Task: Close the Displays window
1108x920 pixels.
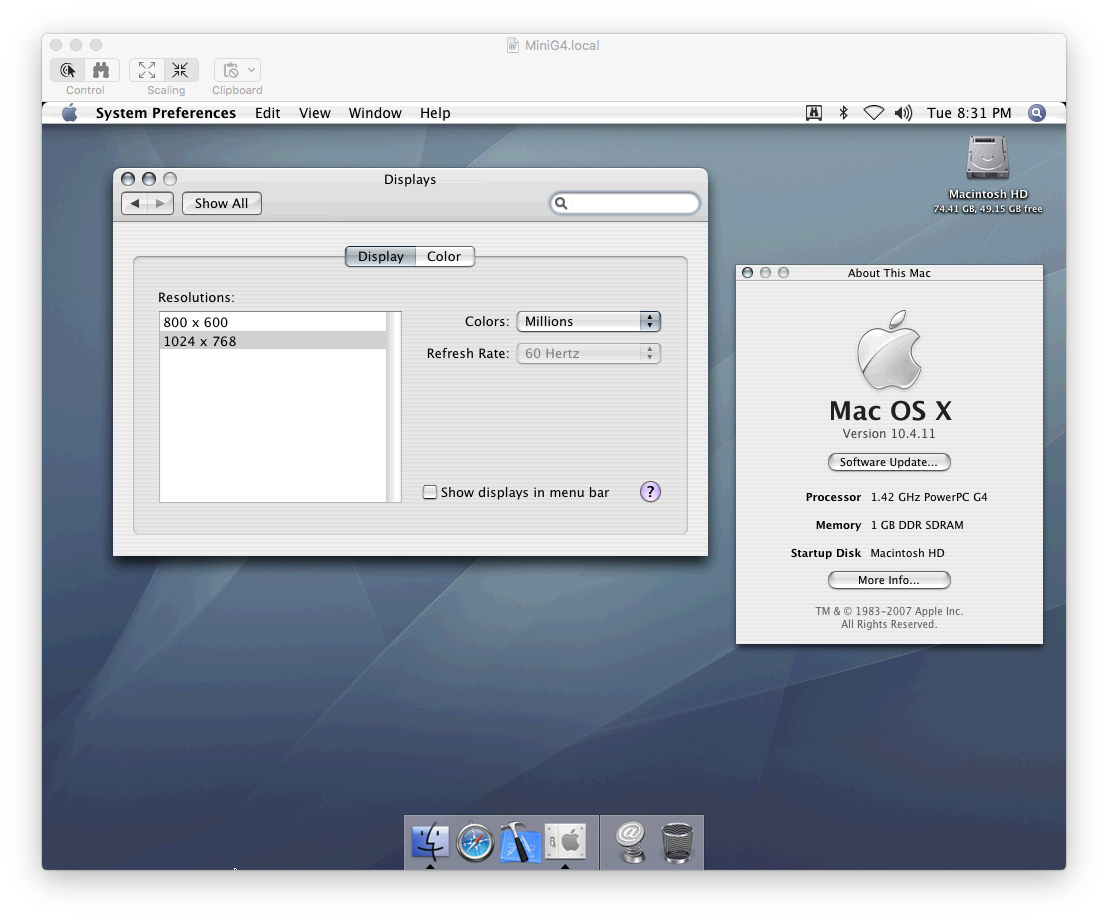Action: pyautogui.click(x=128, y=179)
